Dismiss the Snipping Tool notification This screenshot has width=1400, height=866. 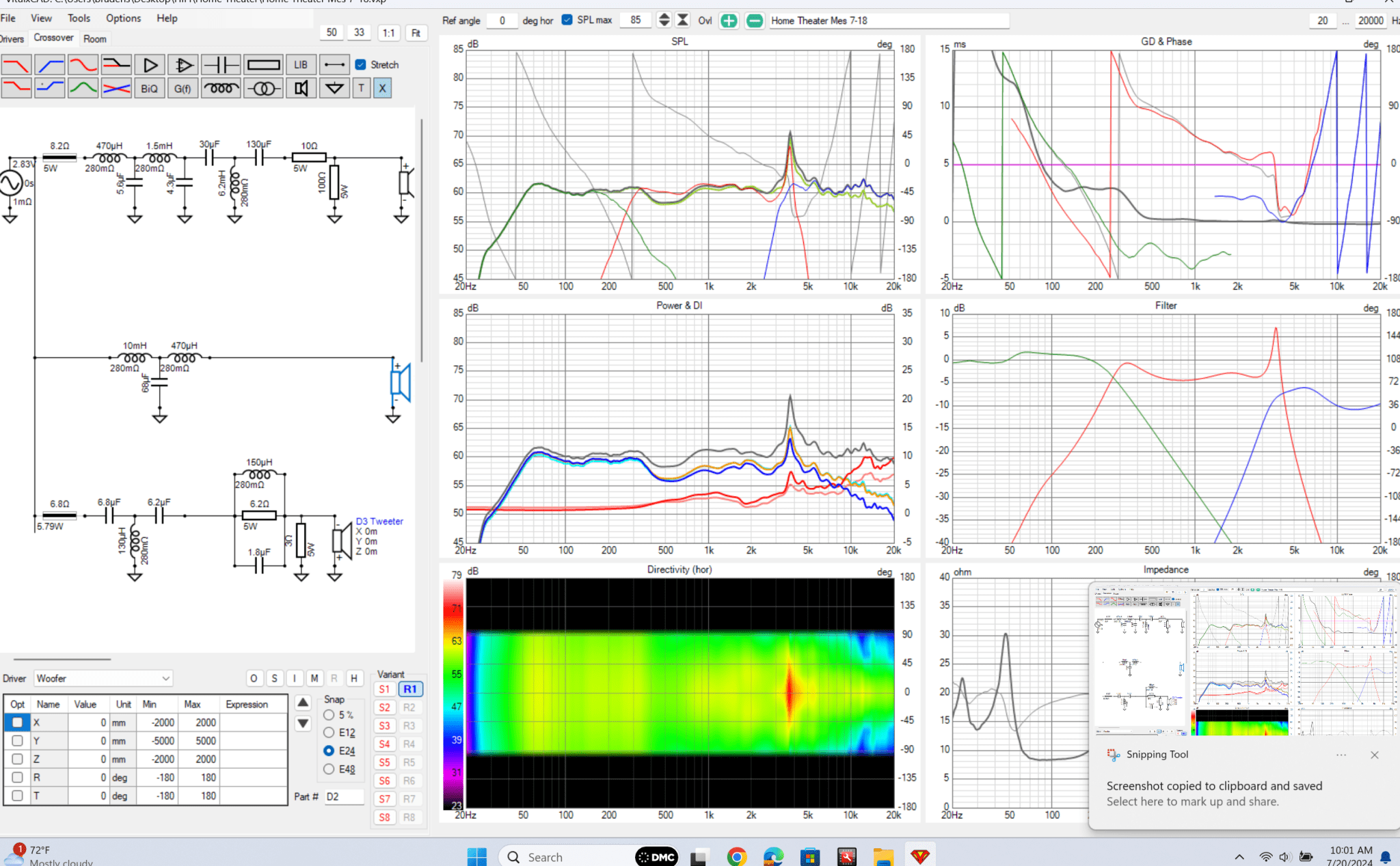coord(1374,755)
